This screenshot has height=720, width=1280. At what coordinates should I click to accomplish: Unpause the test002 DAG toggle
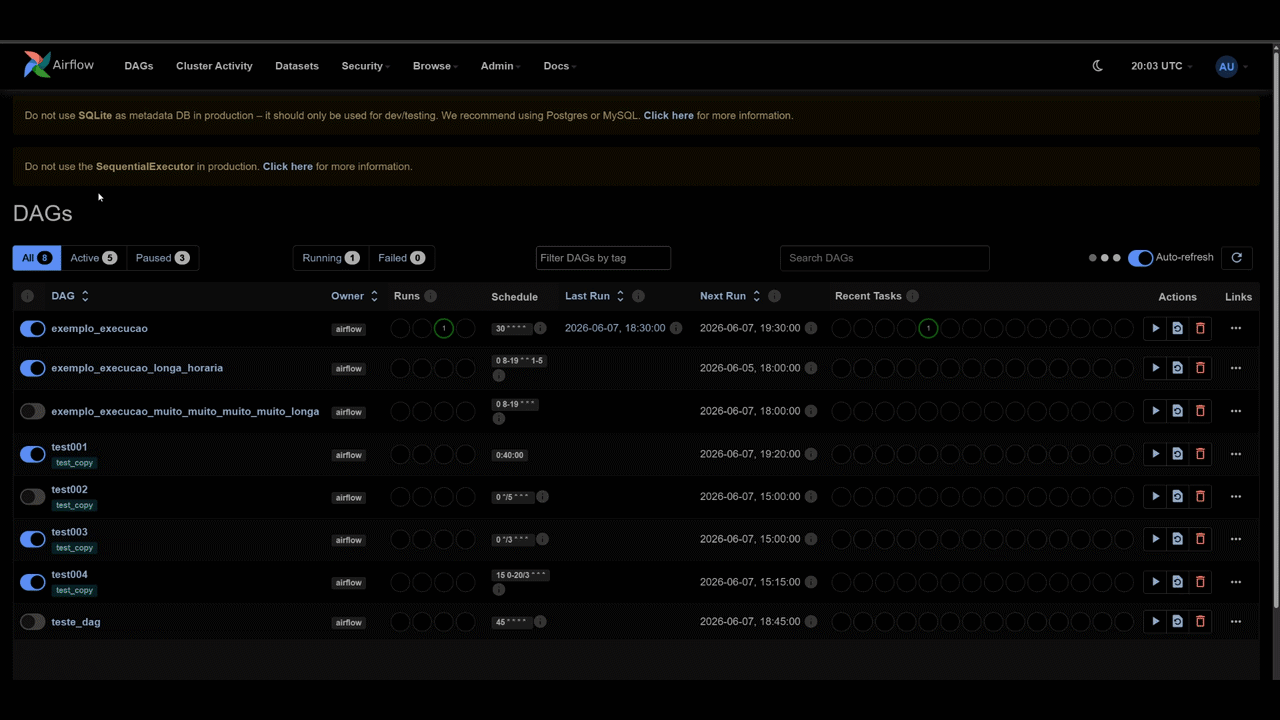click(x=33, y=496)
